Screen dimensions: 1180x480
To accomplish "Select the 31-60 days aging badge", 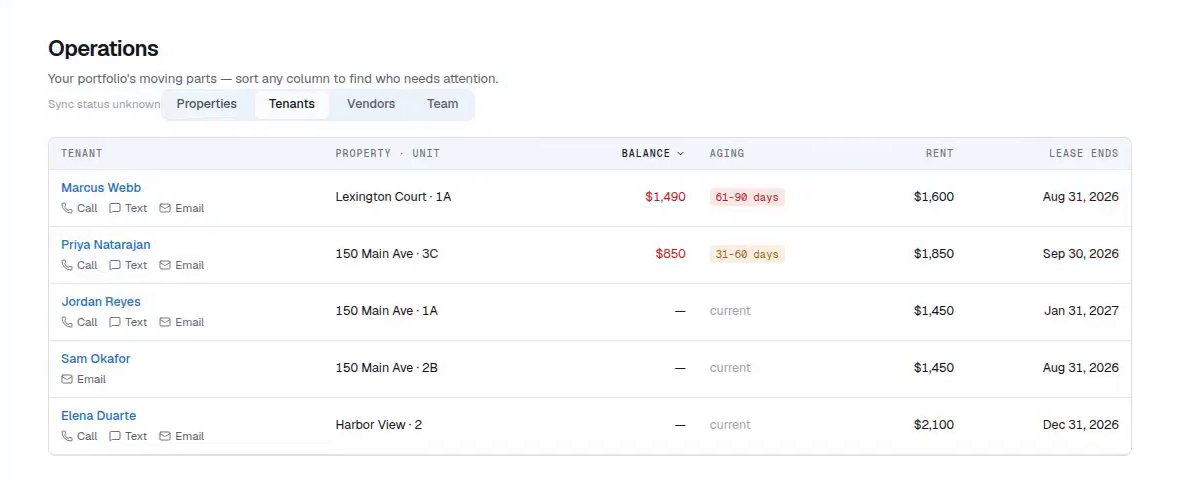I will [x=747, y=254].
